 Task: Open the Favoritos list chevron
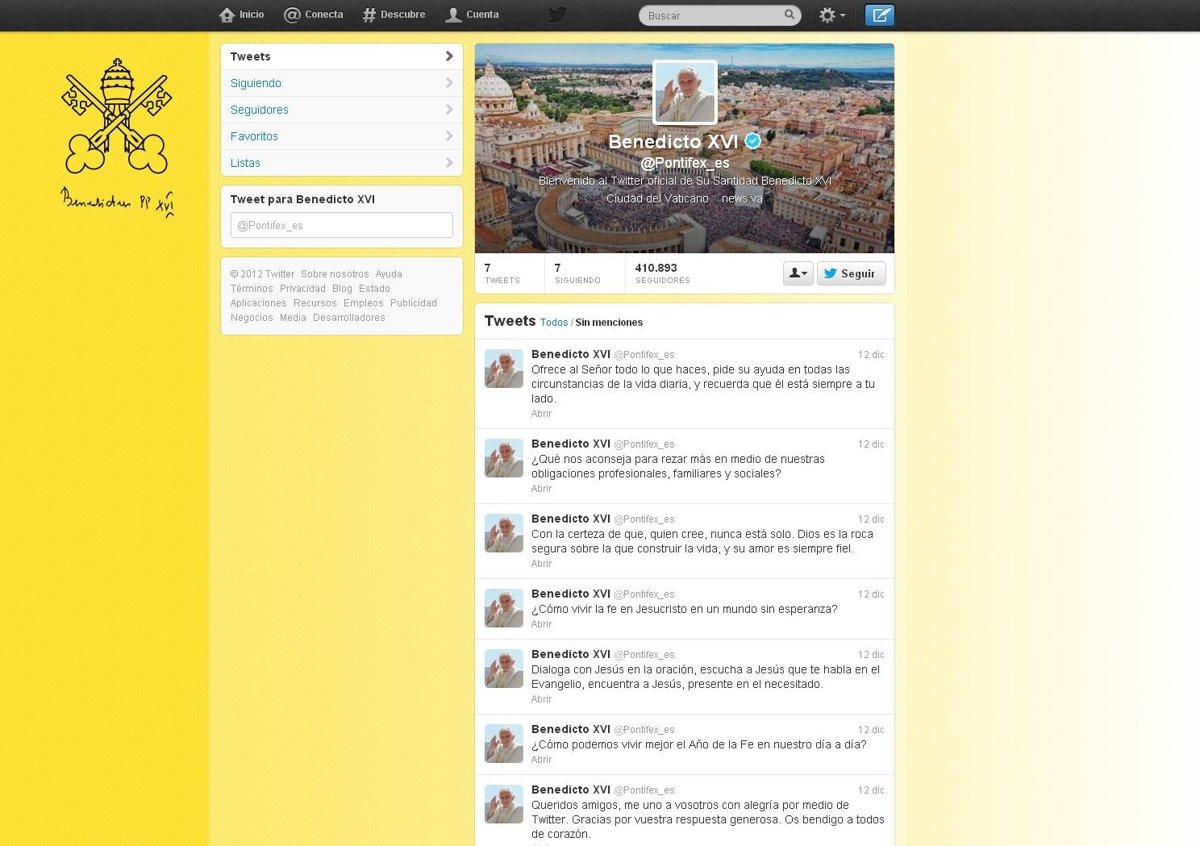coord(449,136)
